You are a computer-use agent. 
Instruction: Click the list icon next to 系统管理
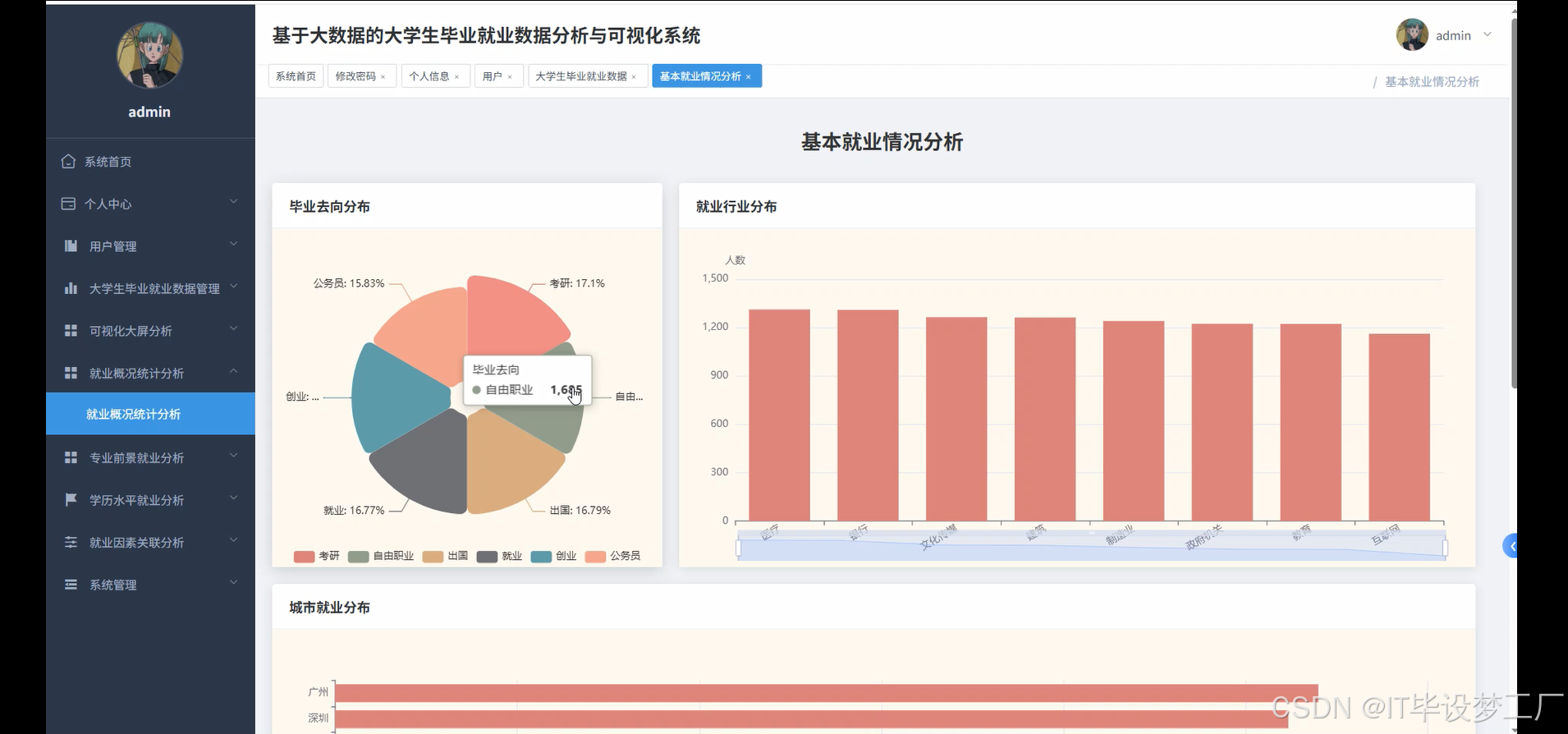point(71,585)
